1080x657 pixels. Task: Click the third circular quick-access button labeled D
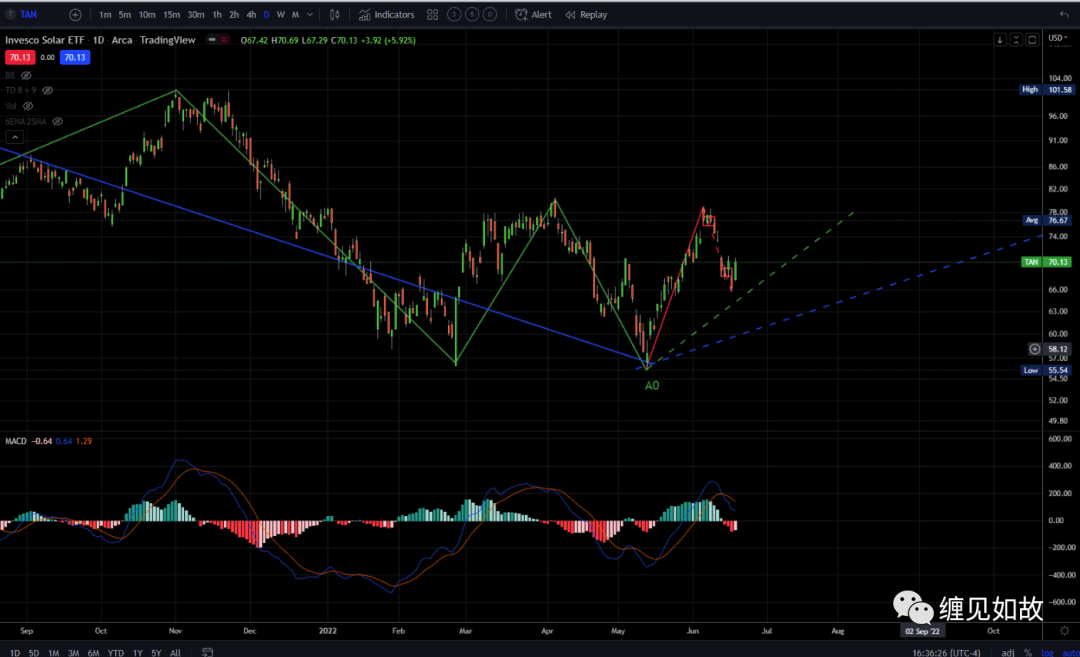[490, 14]
